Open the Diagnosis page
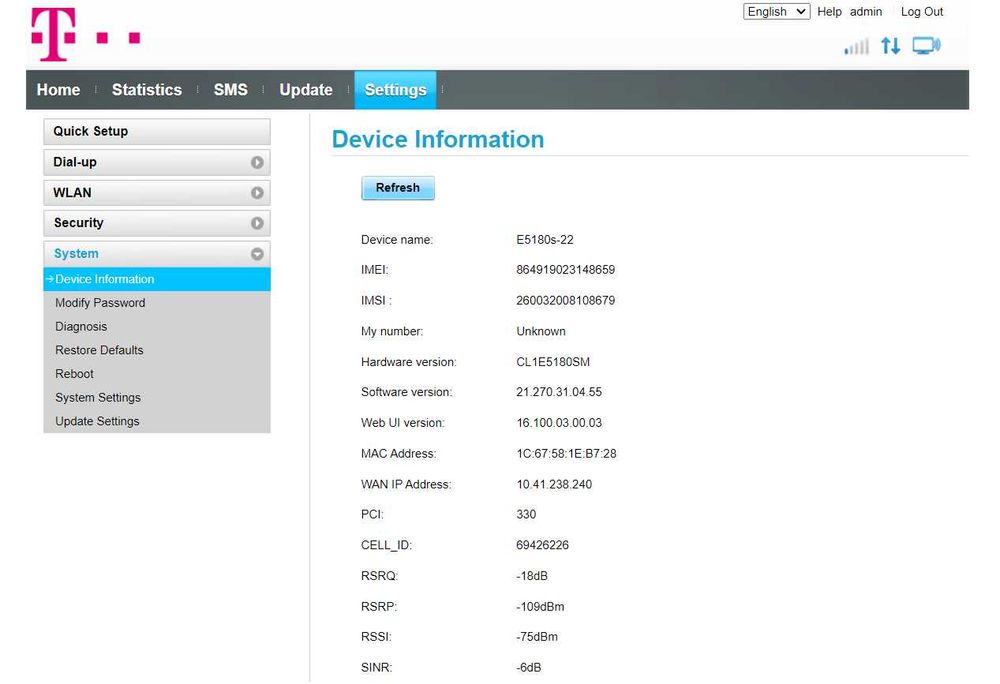1000x684 pixels. [81, 326]
